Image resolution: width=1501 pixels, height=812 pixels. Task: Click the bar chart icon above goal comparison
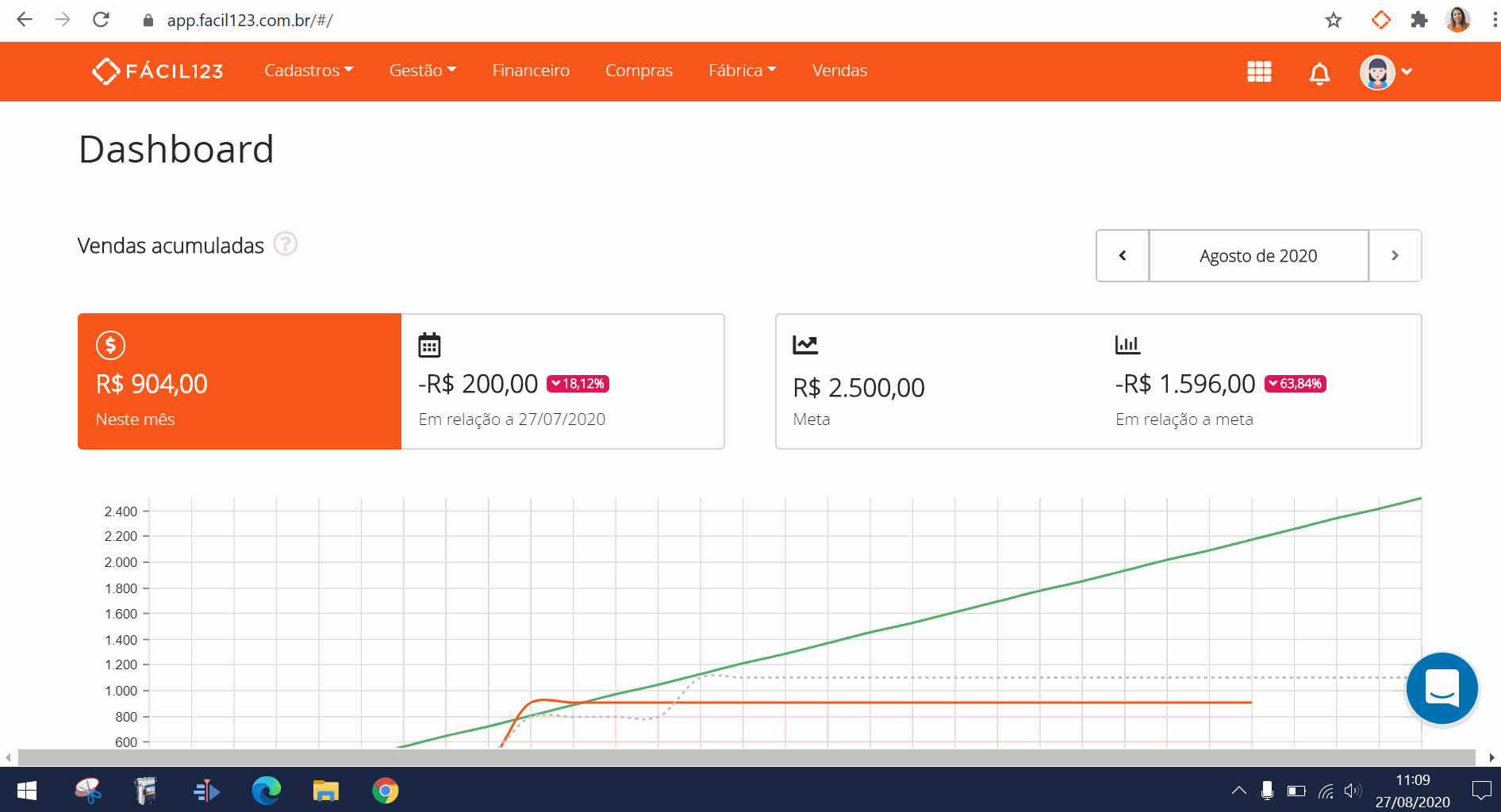1127,344
